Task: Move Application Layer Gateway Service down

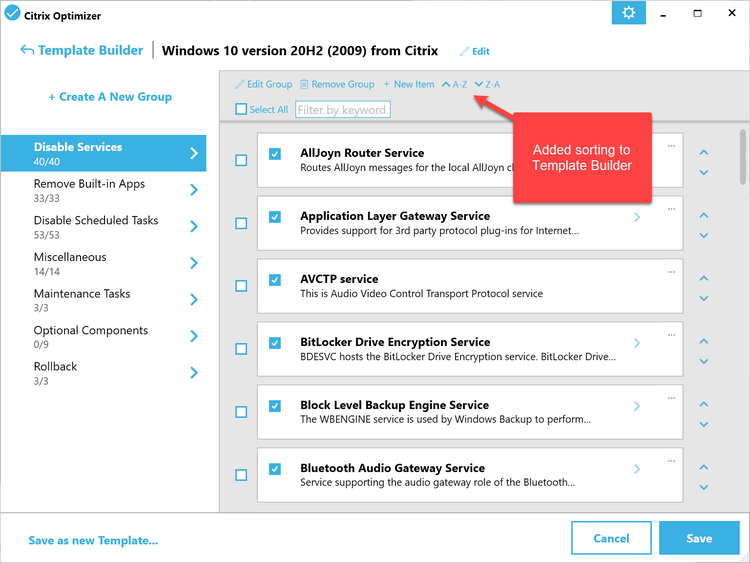Action: tap(704, 235)
